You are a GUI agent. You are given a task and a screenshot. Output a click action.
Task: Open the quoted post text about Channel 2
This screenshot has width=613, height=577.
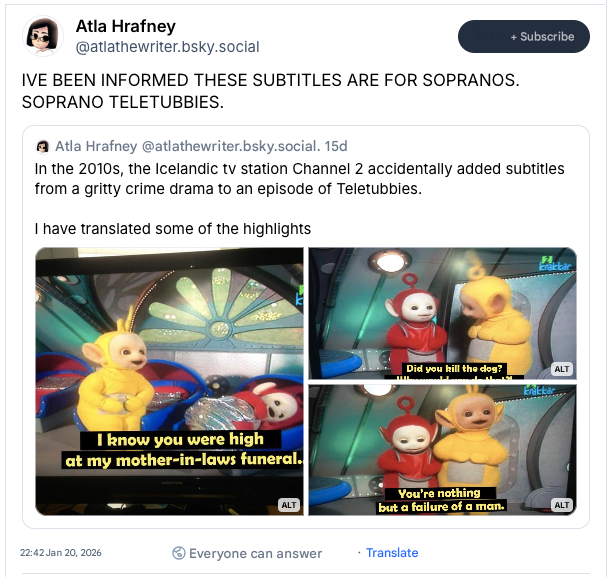[299, 179]
